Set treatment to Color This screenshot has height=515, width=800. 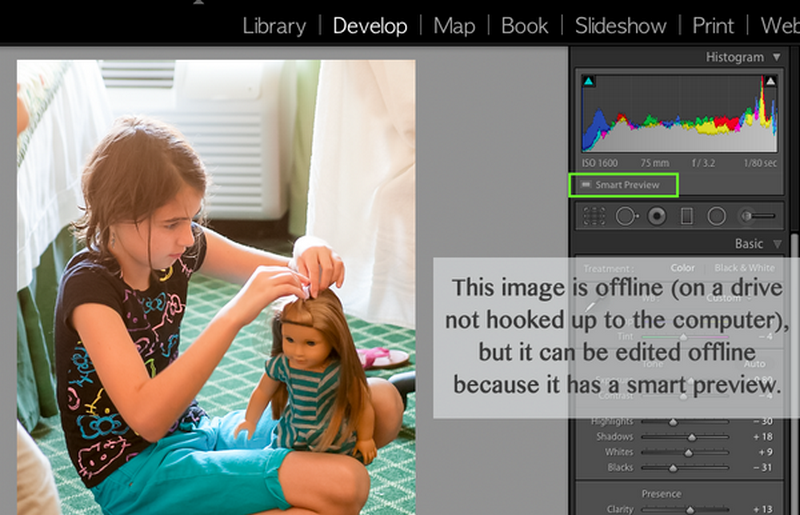click(x=683, y=268)
